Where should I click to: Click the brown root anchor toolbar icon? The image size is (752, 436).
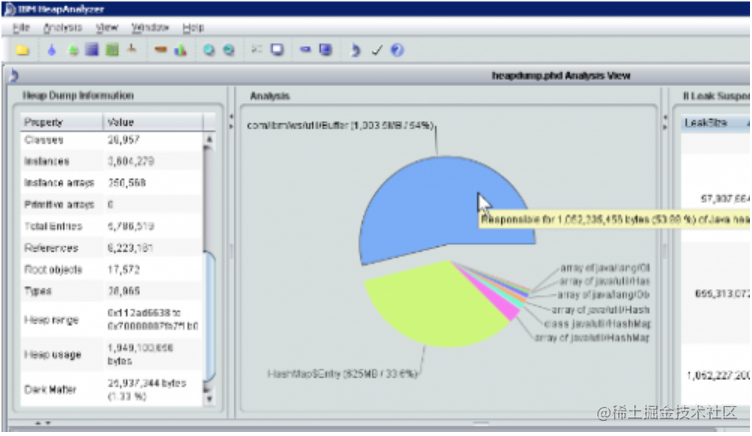tap(132, 49)
